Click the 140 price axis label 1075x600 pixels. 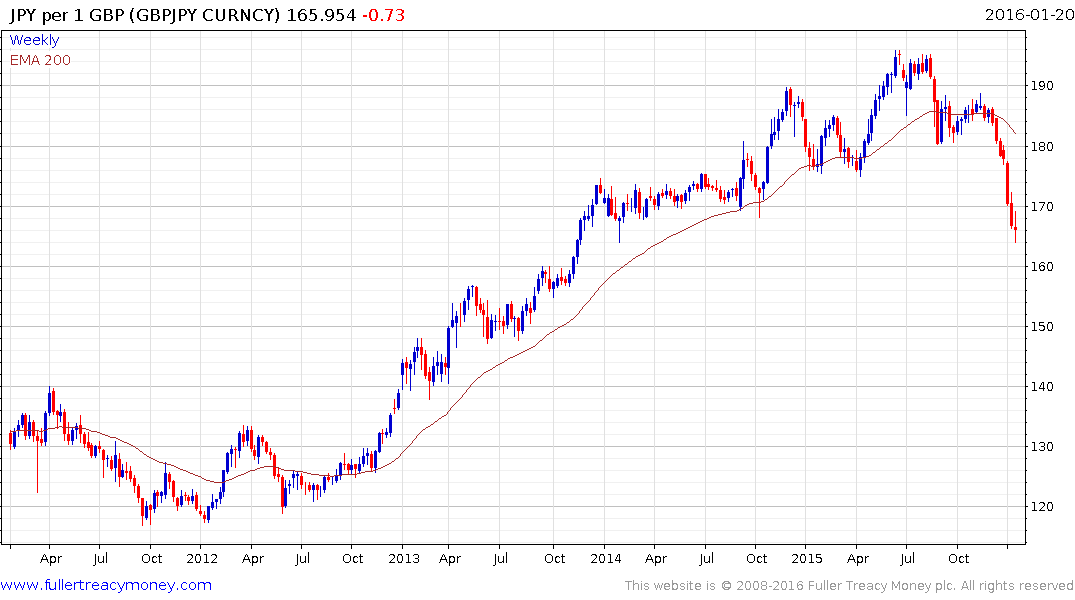[x=1042, y=387]
